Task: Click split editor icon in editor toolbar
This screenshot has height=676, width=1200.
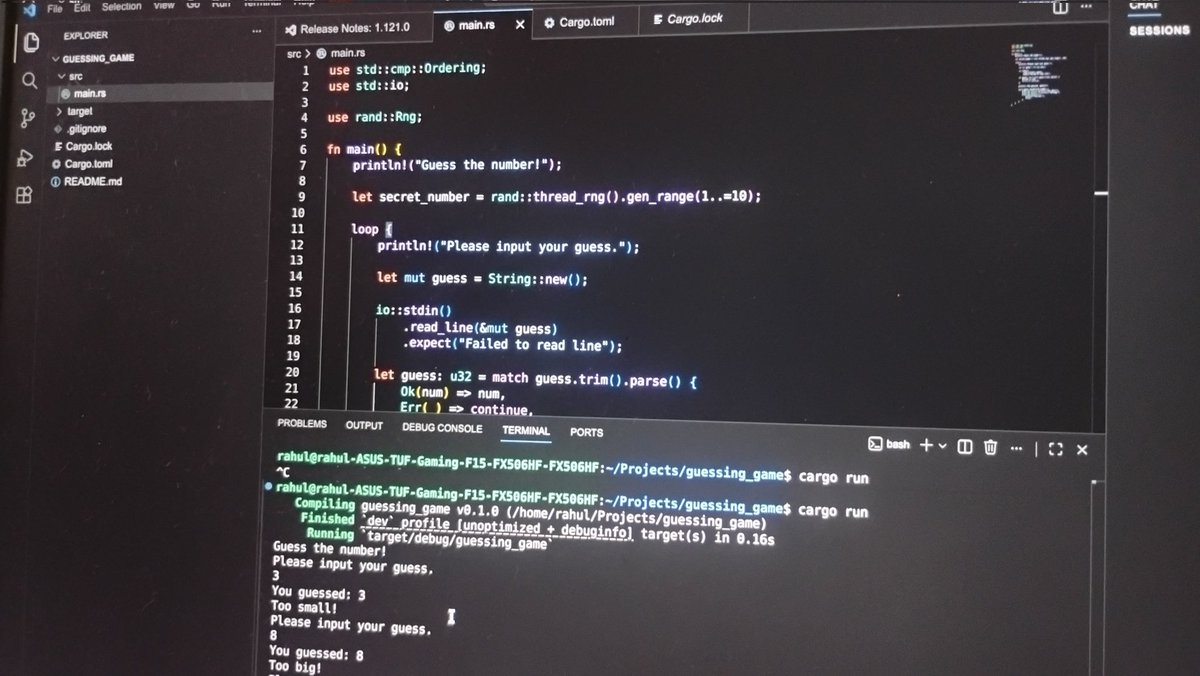Action: [x=1062, y=8]
